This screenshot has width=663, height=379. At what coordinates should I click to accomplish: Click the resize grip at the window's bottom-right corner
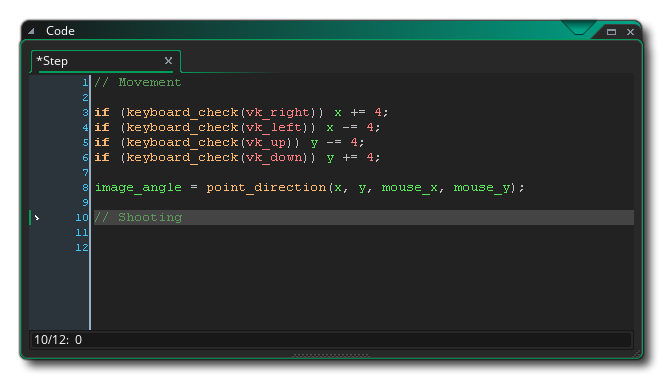pyautogui.click(x=636, y=354)
